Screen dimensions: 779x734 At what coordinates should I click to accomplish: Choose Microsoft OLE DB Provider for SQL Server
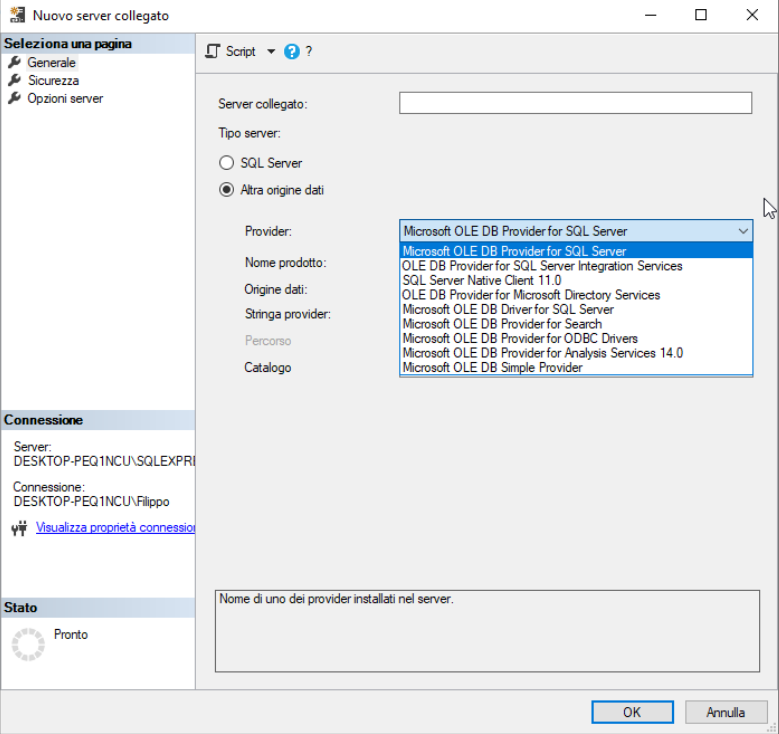[576, 251]
